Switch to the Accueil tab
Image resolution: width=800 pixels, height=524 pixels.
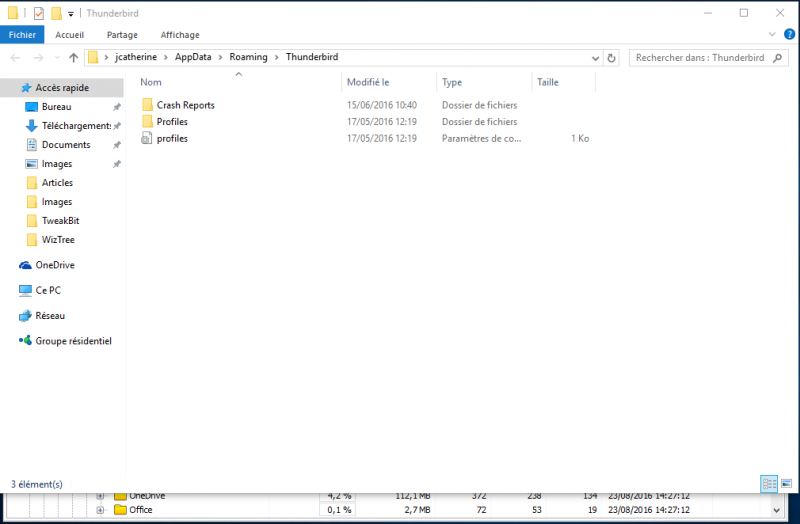[69, 35]
